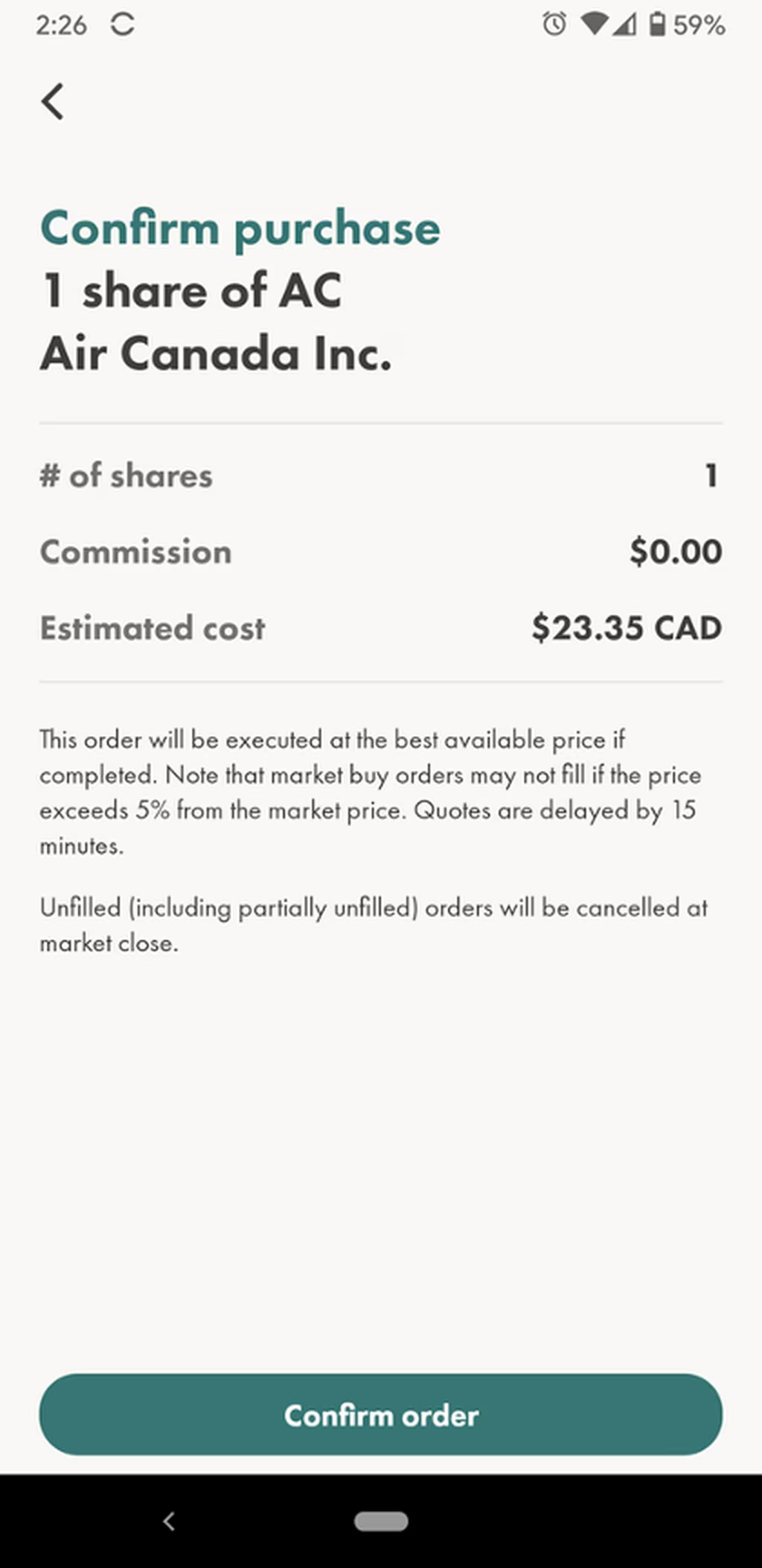The height and width of the screenshot is (1568, 762).
Task: Tap the Commission $0.00 value
Action: pyautogui.click(x=676, y=551)
